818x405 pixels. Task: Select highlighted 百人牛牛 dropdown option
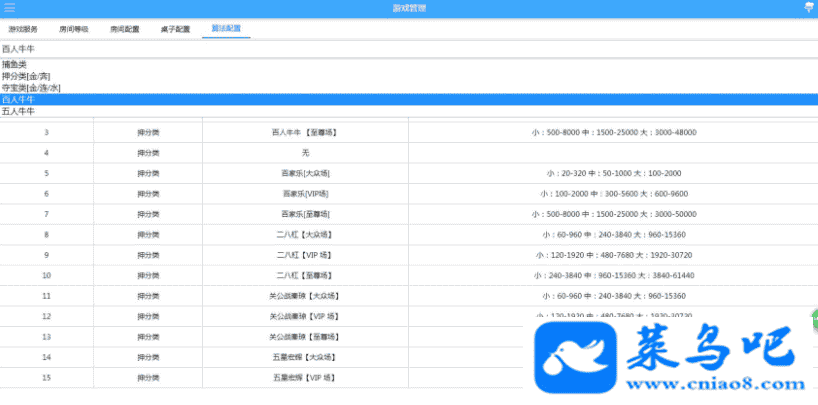[x=18, y=99]
